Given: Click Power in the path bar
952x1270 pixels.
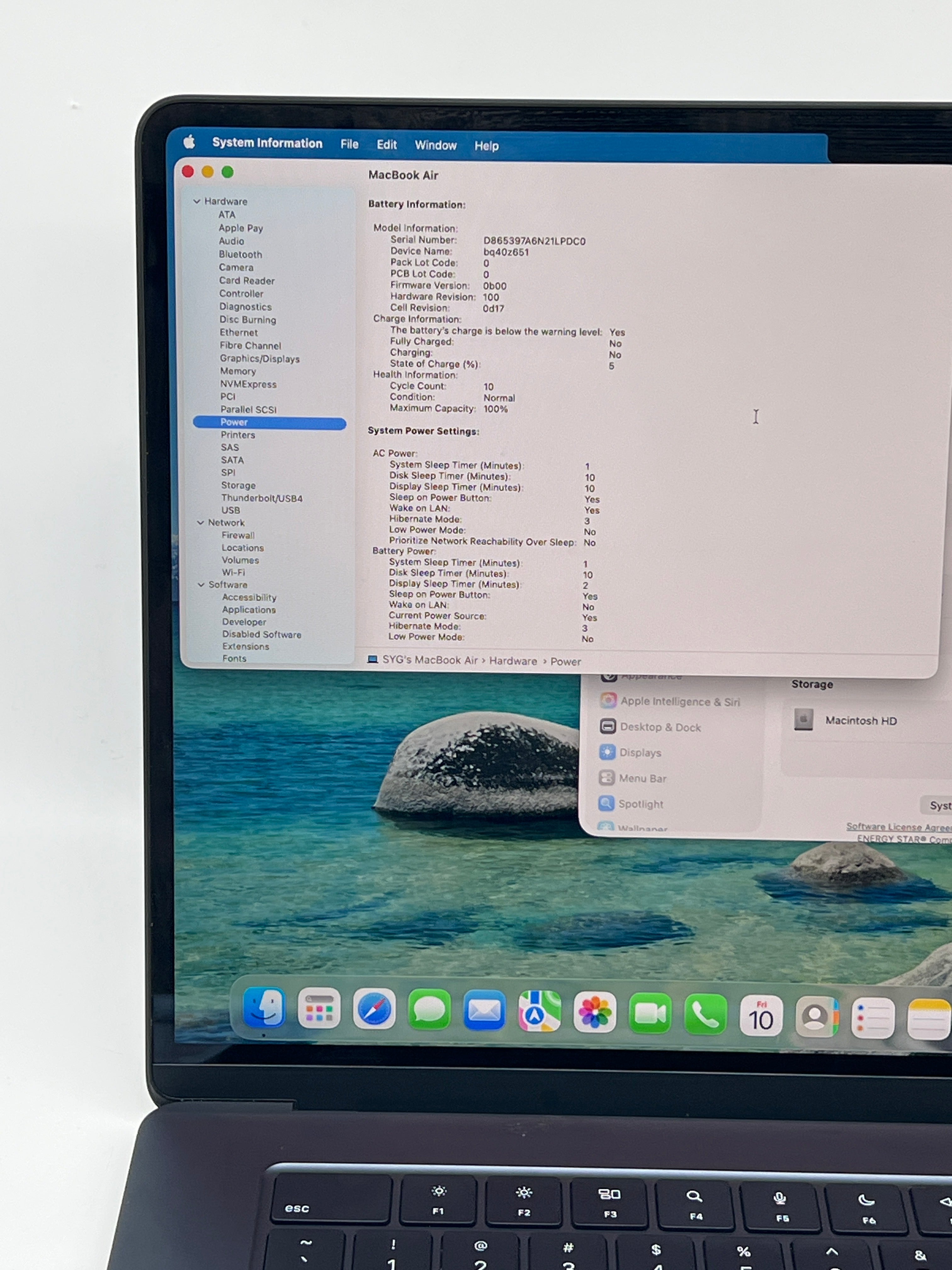Looking at the screenshot, I should pyautogui.click(x=566, y=661).
